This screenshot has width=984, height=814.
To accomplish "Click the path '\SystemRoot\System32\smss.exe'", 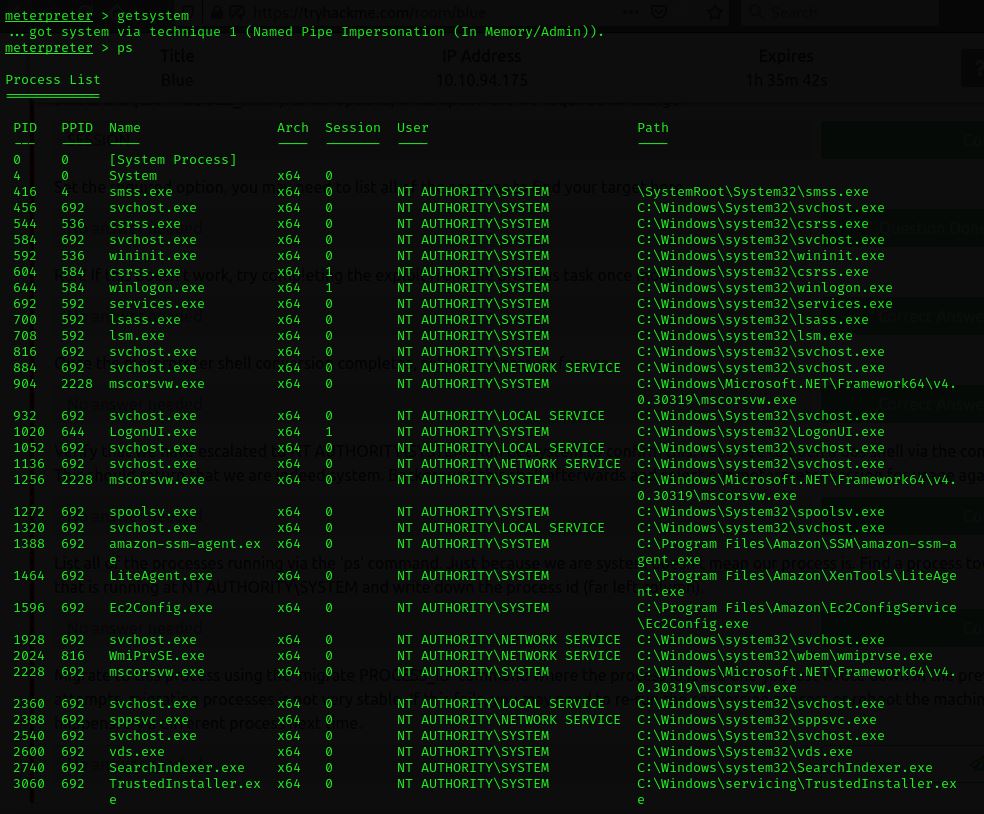I will (753, 191).
